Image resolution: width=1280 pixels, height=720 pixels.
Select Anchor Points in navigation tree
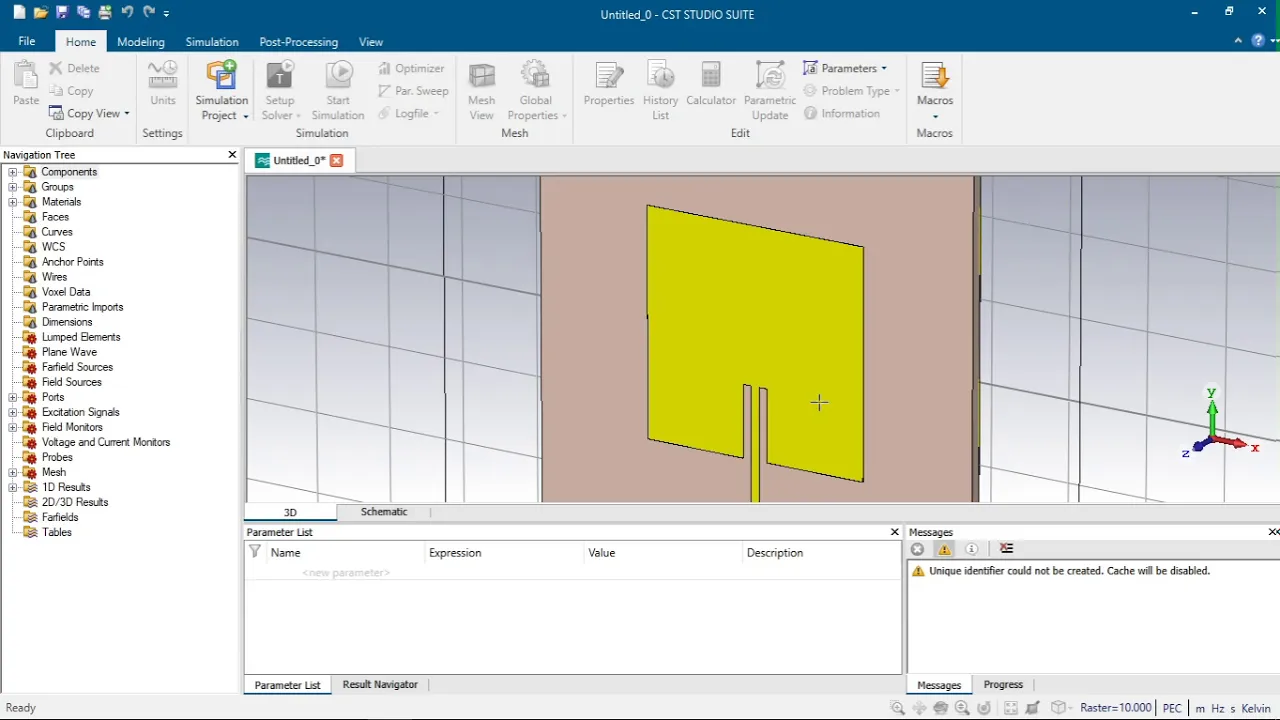(72, 262)
